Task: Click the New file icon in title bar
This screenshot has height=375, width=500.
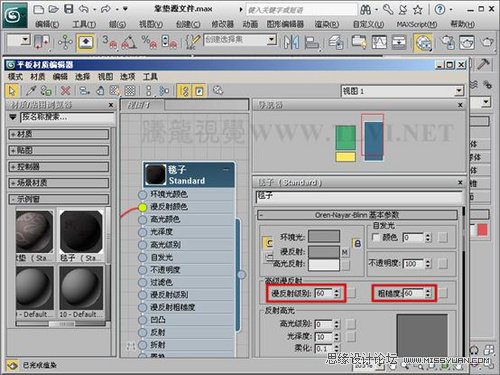Action: pos(39,9)
